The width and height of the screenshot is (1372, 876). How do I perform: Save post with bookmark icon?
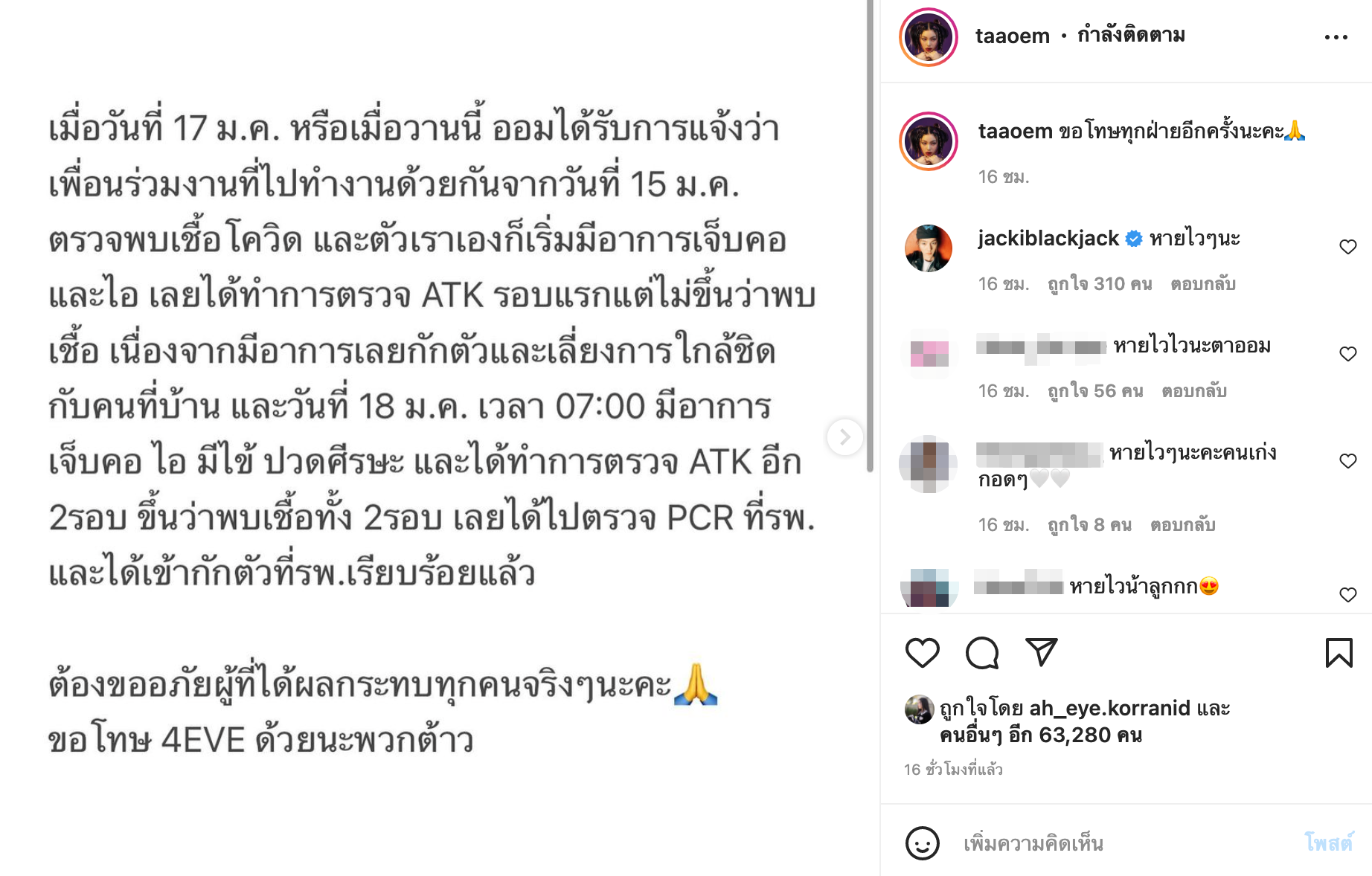pos(1339,653)
